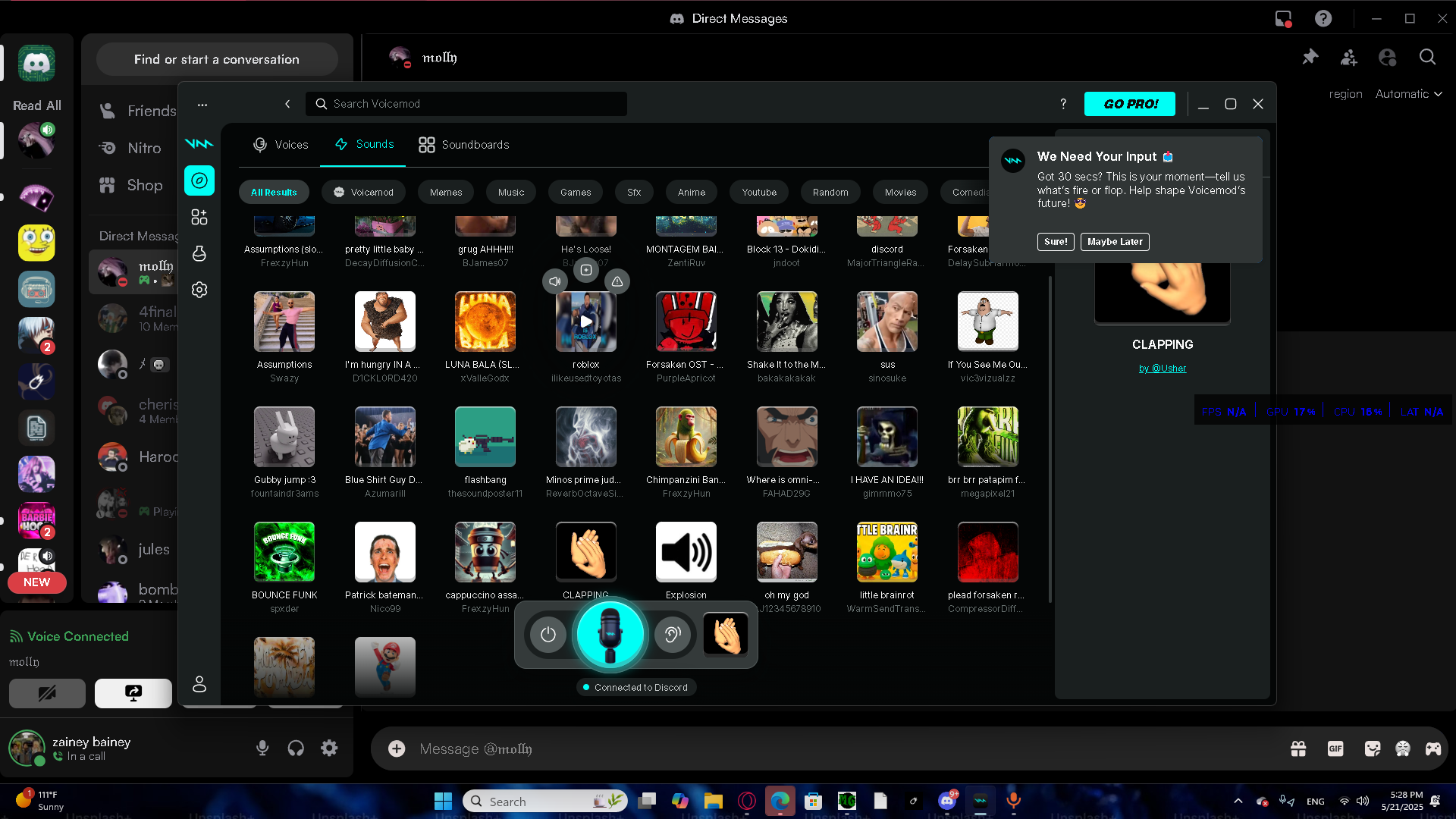Open Voicemod three-dot menu
The image size is (1456, 819).
[x=202, y=105]
